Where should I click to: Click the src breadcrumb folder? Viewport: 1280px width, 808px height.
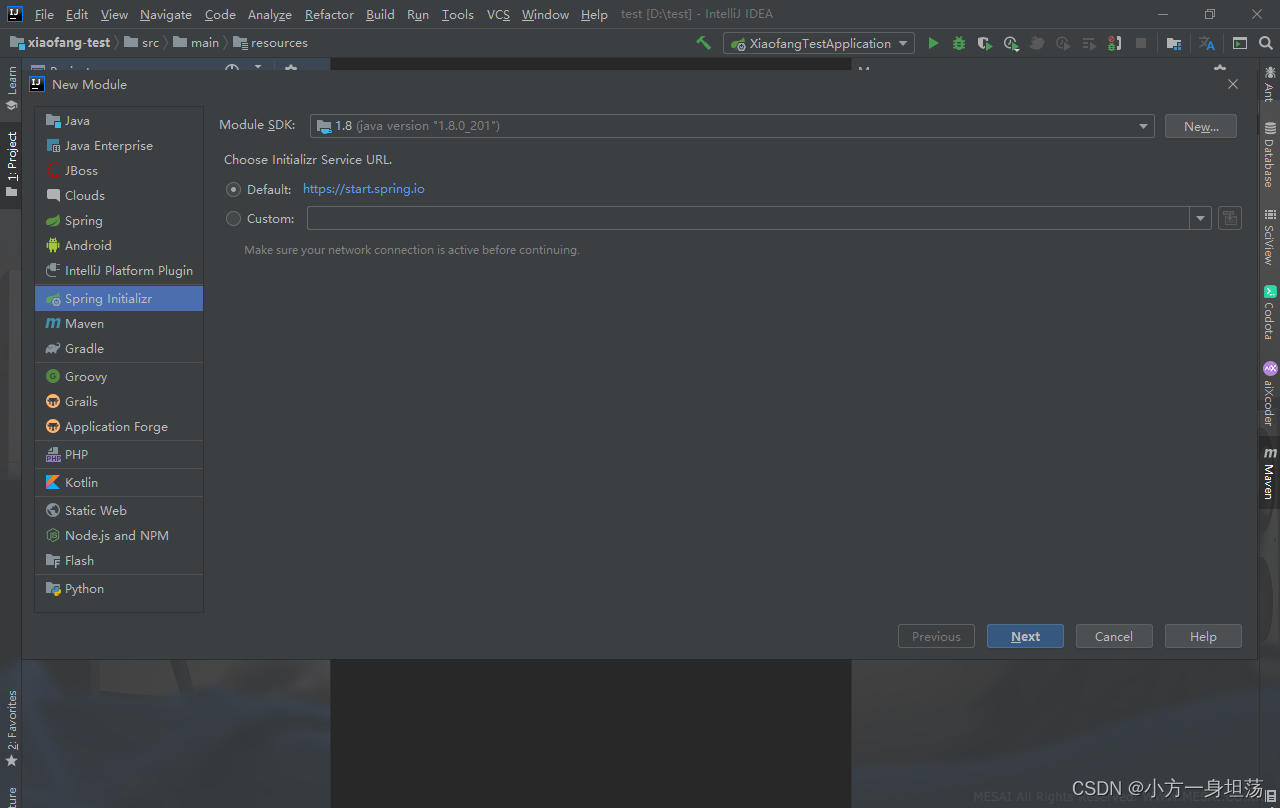141,43
